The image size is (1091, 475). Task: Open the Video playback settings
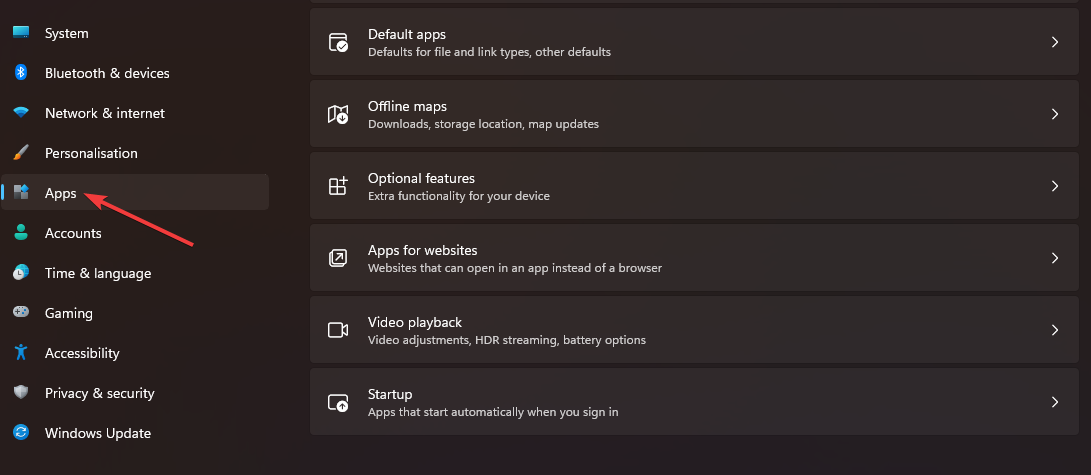tap(414, 322)
